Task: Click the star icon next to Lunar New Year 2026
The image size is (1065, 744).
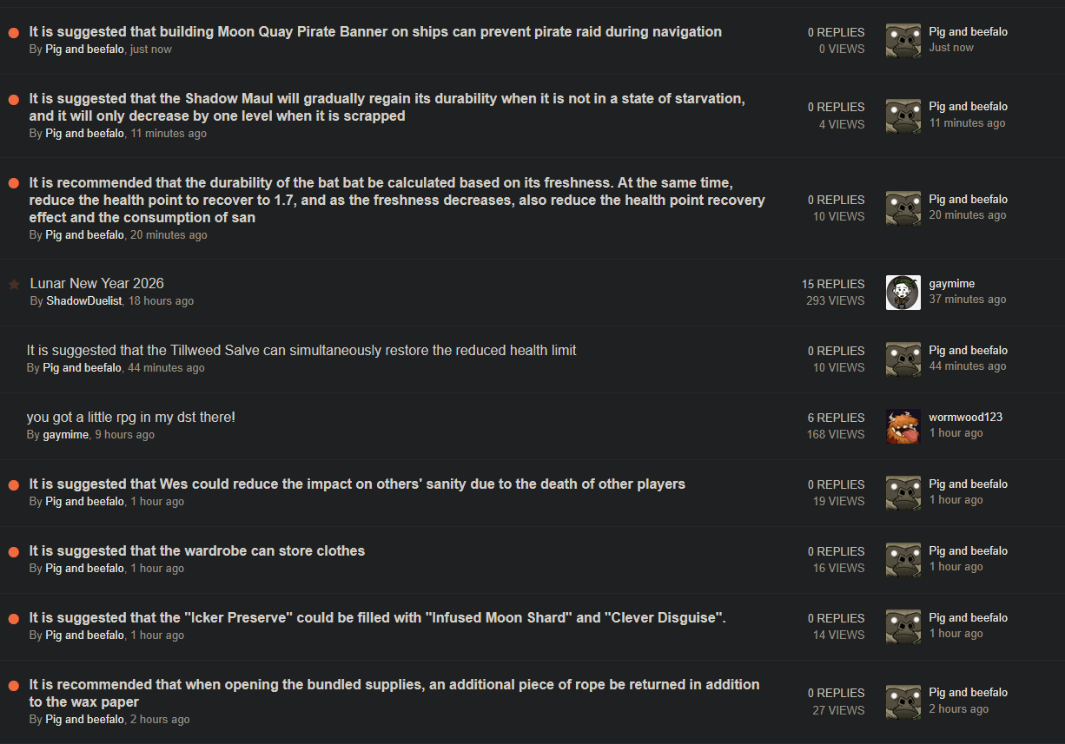Action: coord(14,285)
